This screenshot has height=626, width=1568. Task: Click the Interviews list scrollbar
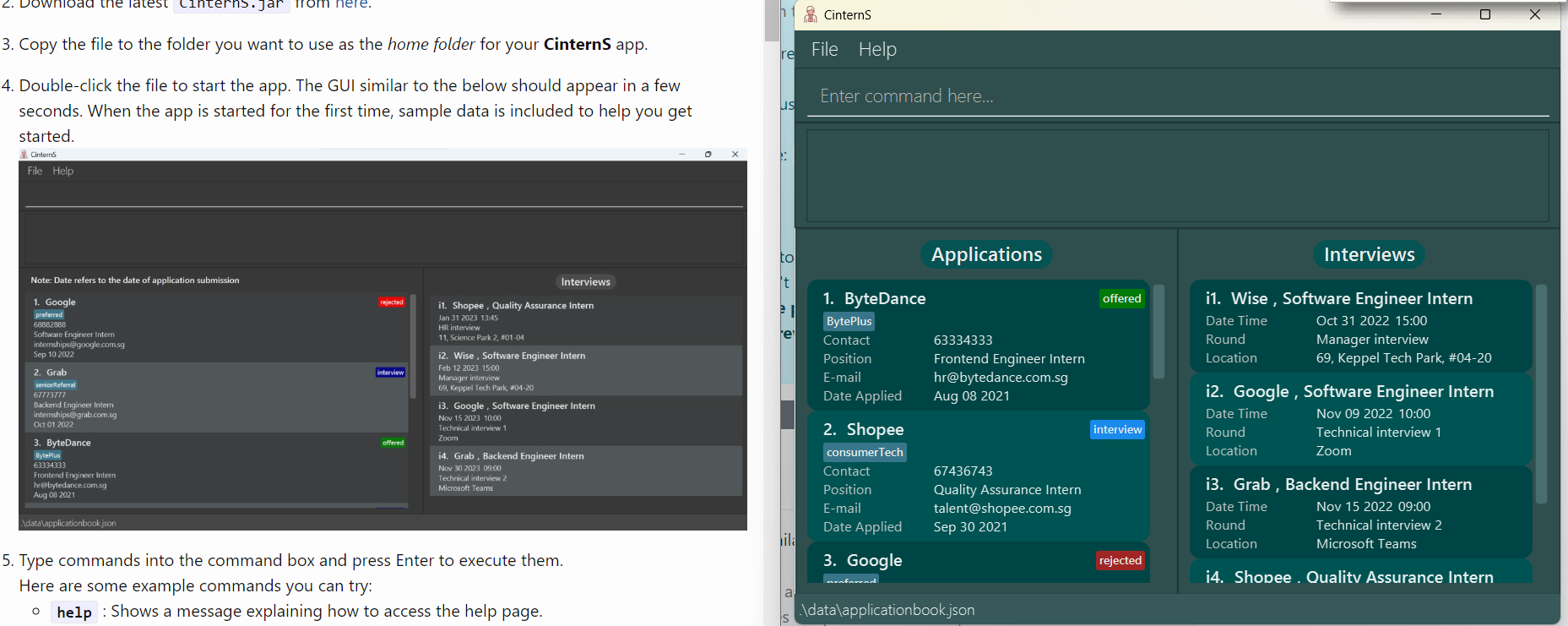point(1541,394)
